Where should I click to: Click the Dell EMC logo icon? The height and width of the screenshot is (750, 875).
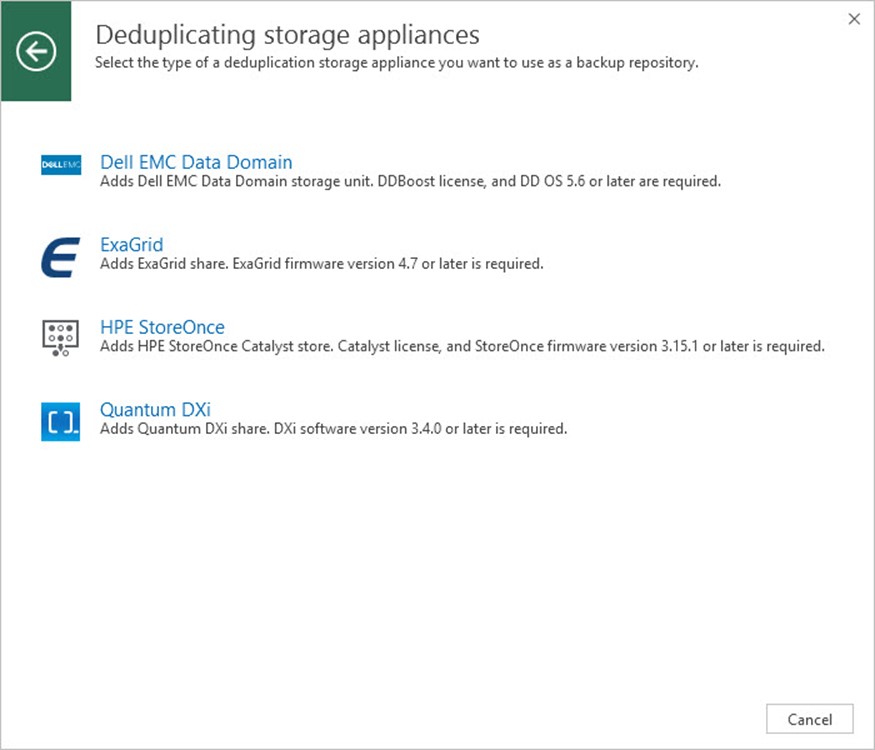(x=60, y=165)
